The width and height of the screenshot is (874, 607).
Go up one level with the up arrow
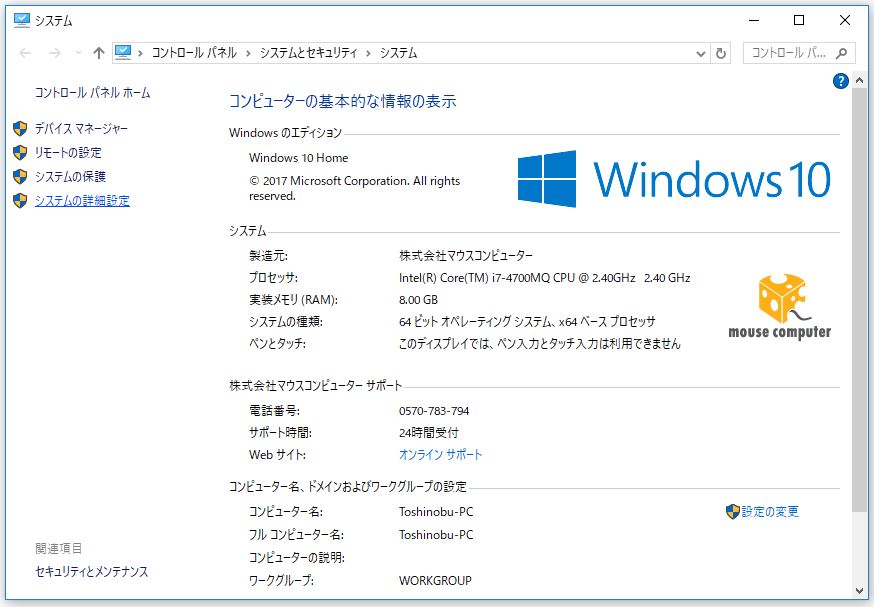tap(99, 53)
